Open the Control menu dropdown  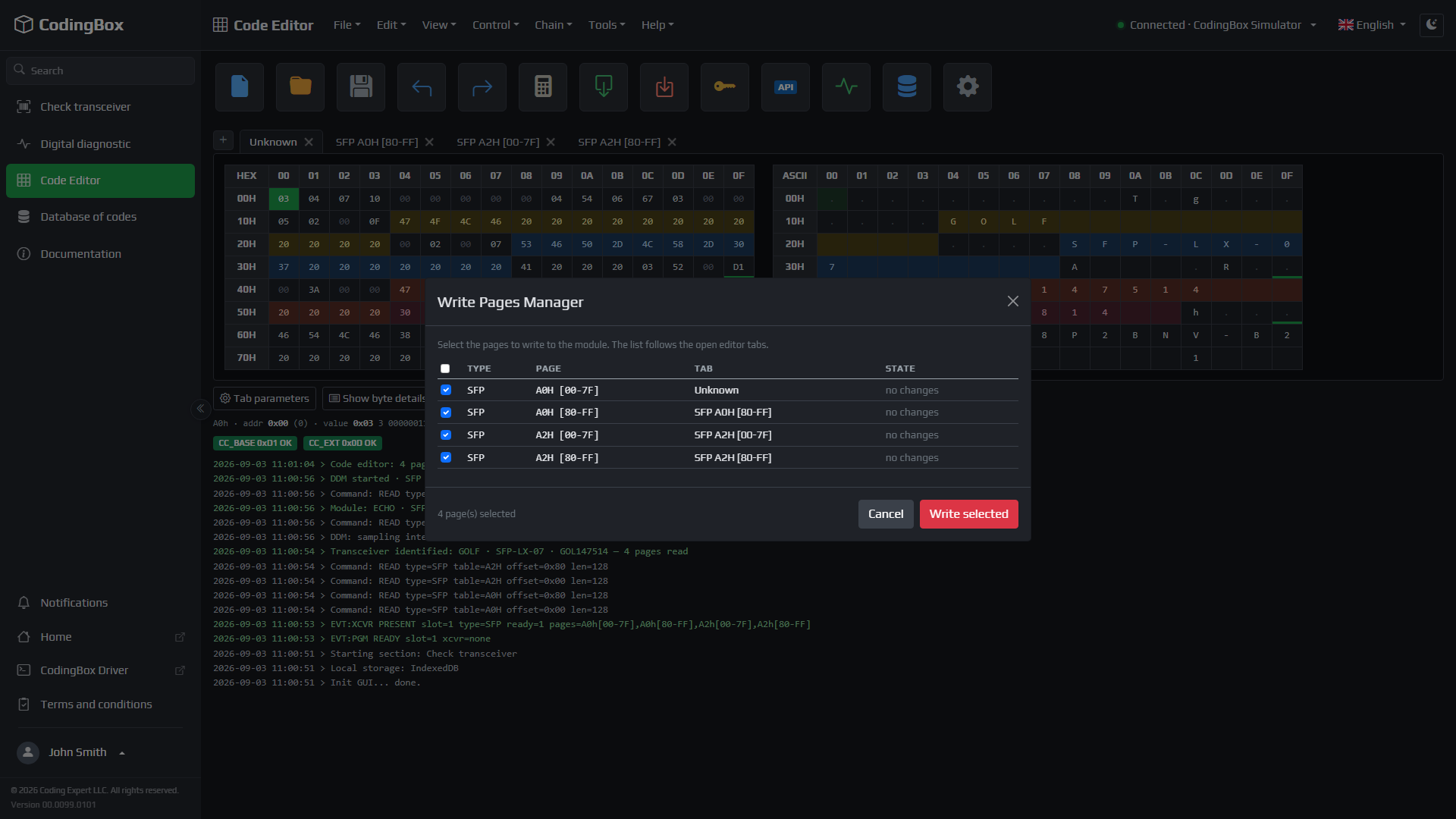point(495,25)
